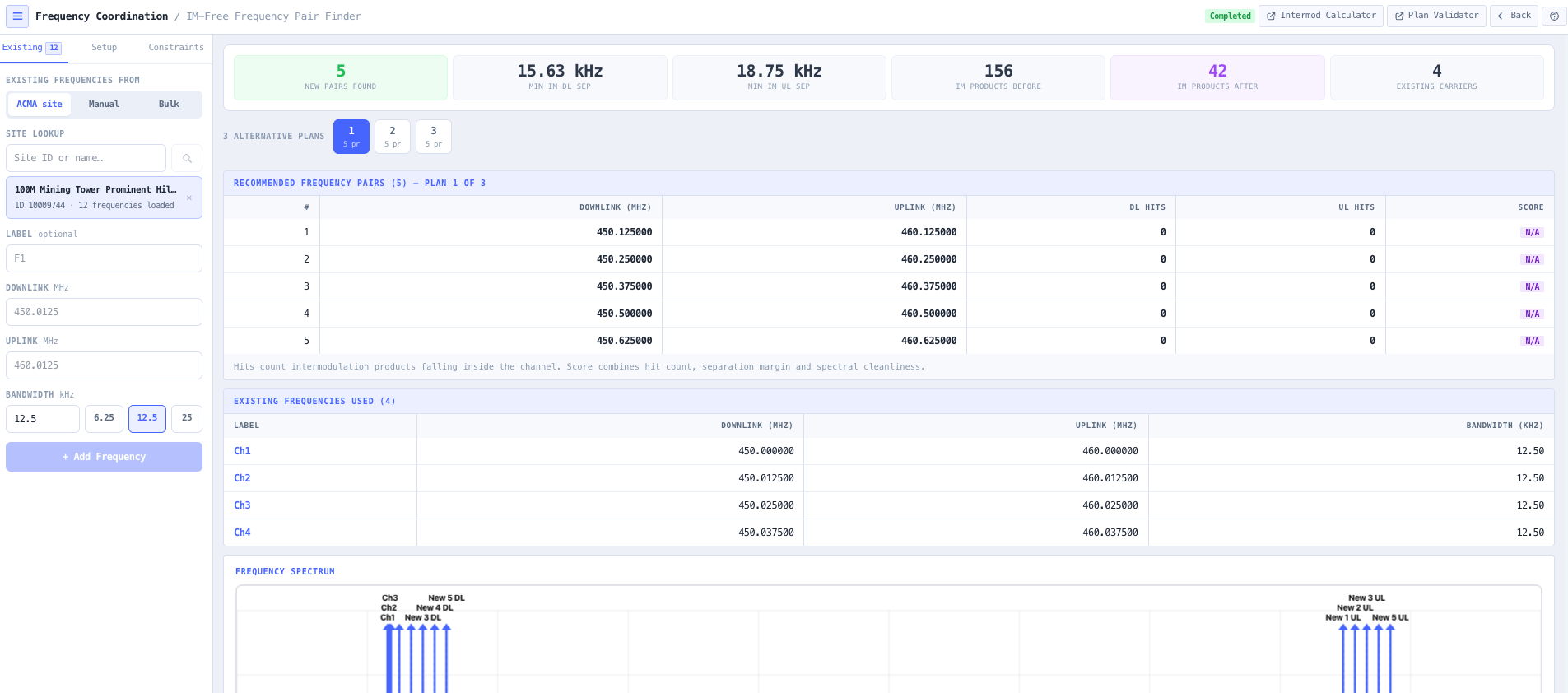1568x693 pixels.
Task: Click the Completed status badge
Action: 1230,16
